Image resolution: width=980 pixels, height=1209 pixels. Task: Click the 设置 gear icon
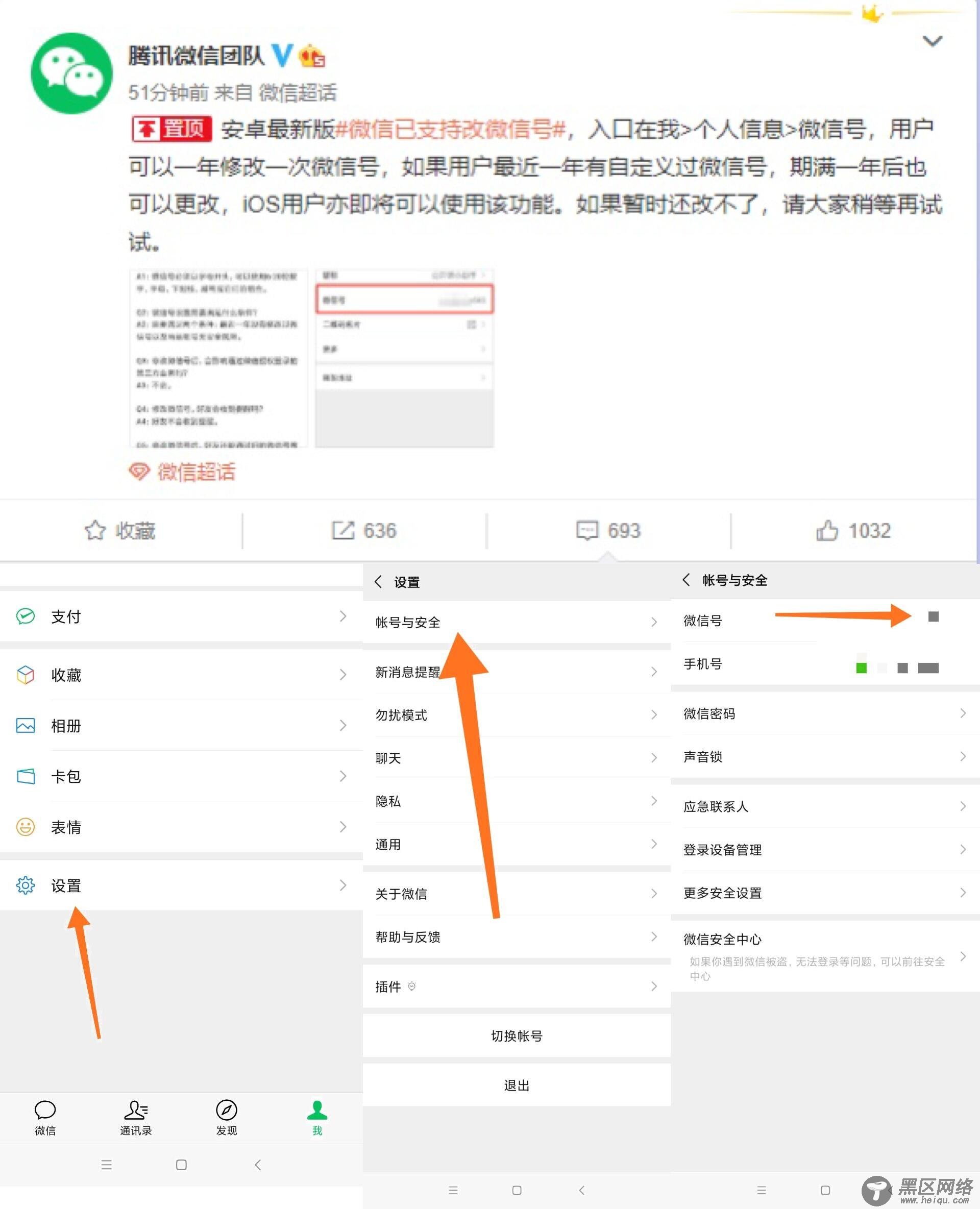[26, 885]
